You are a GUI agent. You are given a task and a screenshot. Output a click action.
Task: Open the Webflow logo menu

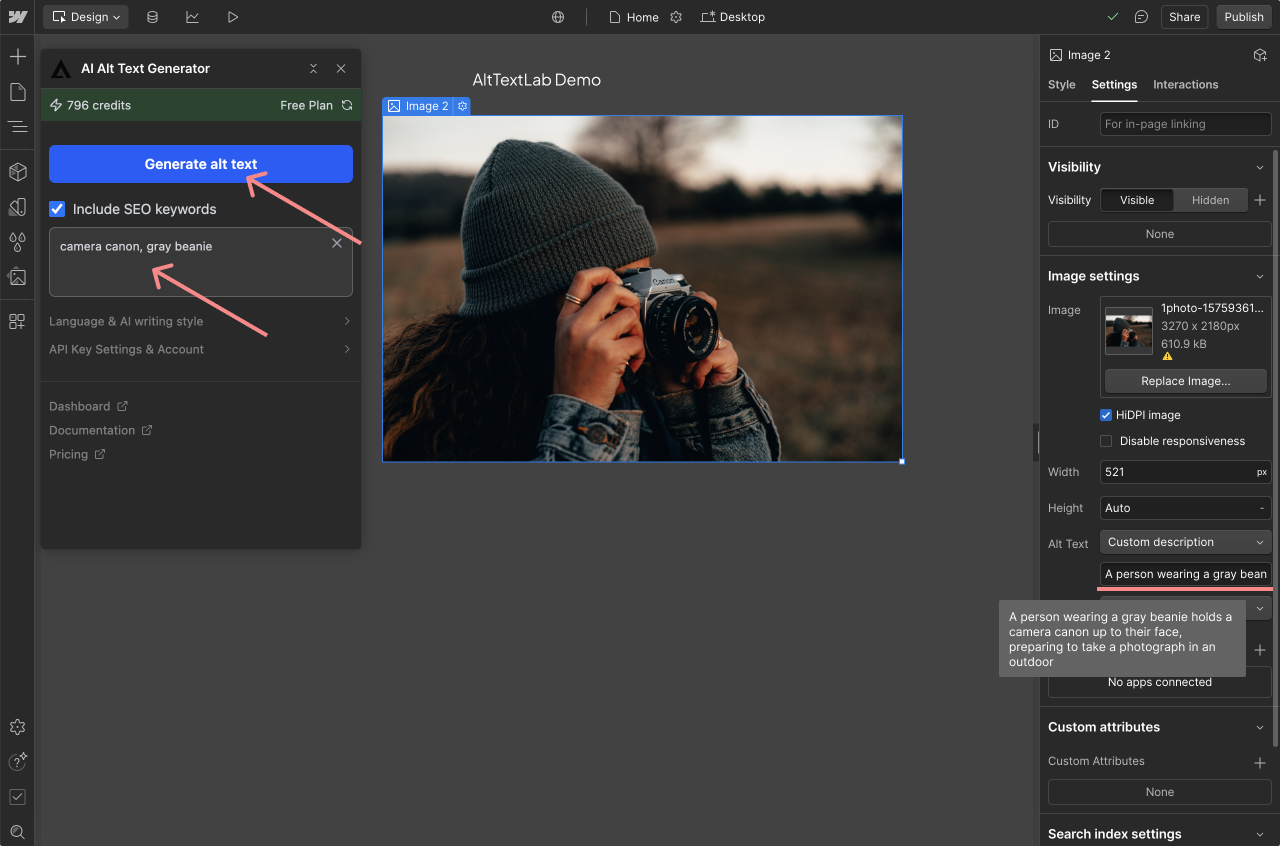pyautogui.click(x=17, y=17)
